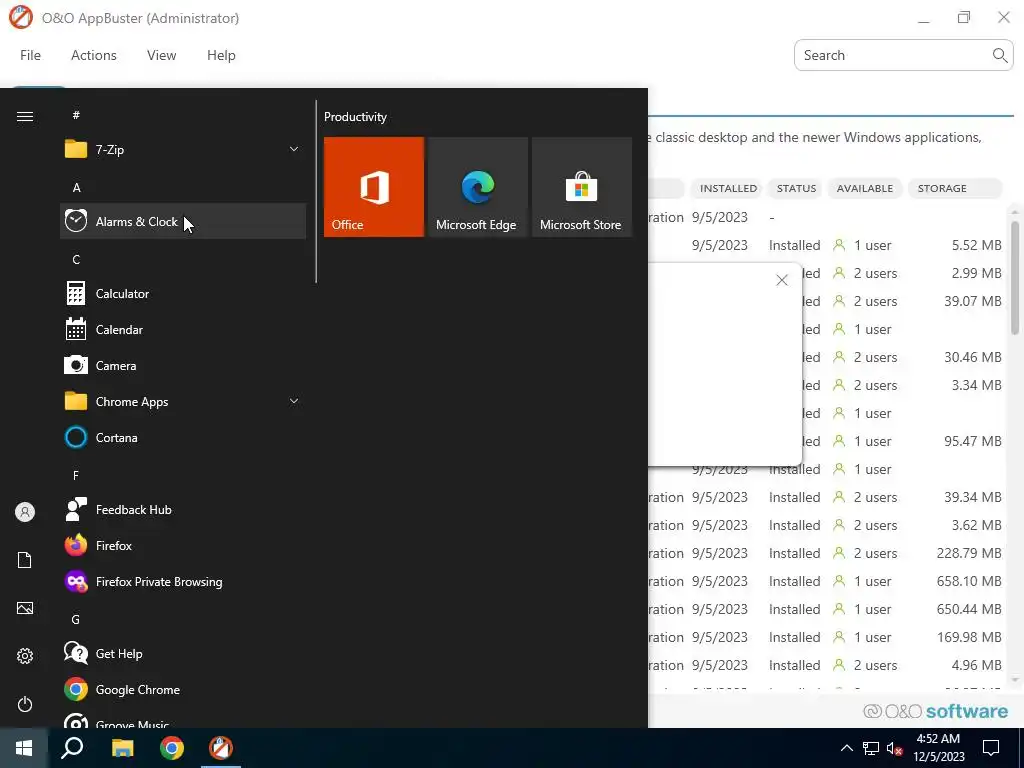Sort by the INSTALLED column header

(728, 188)
